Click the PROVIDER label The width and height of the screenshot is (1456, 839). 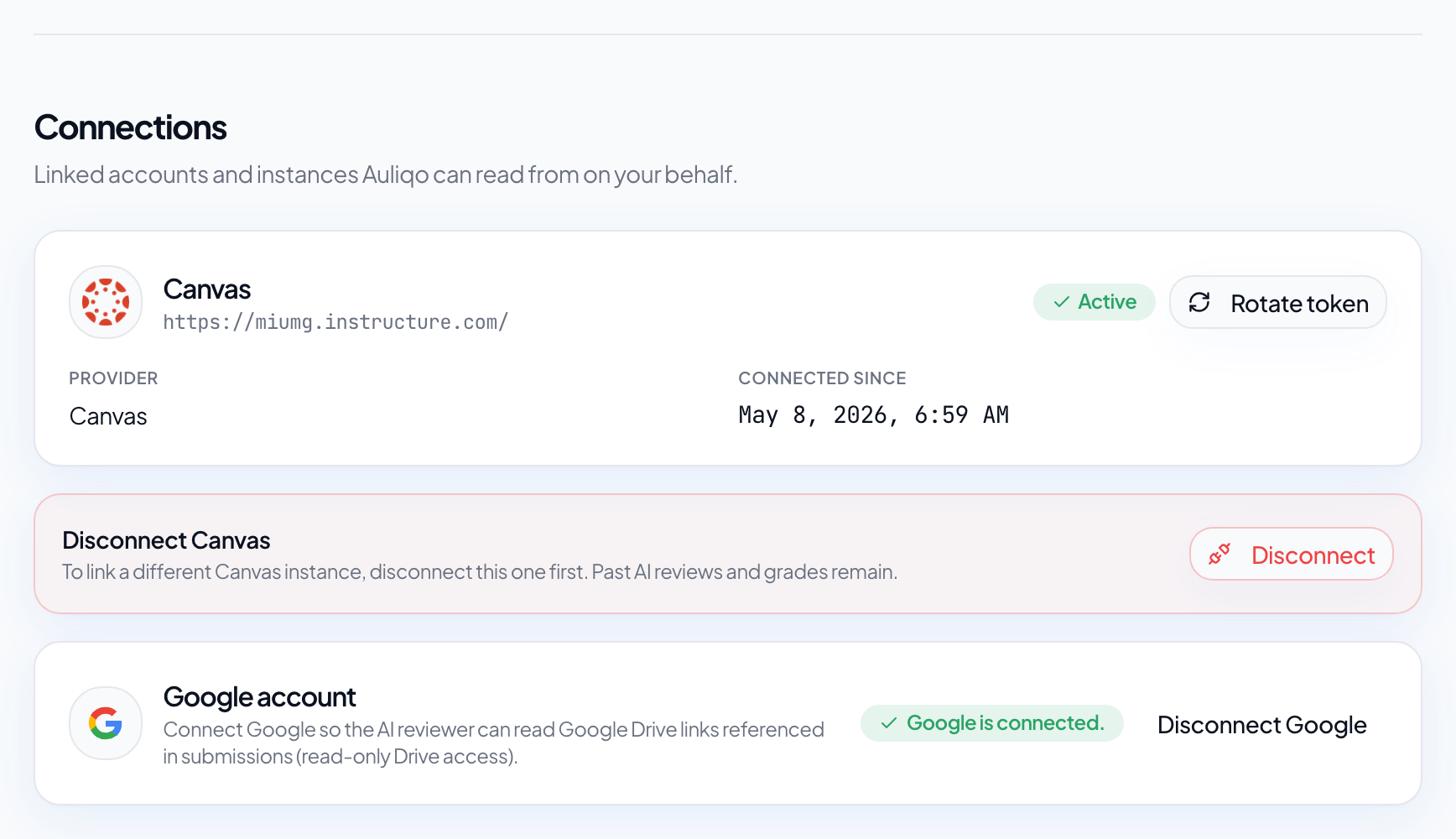[113, 378]
